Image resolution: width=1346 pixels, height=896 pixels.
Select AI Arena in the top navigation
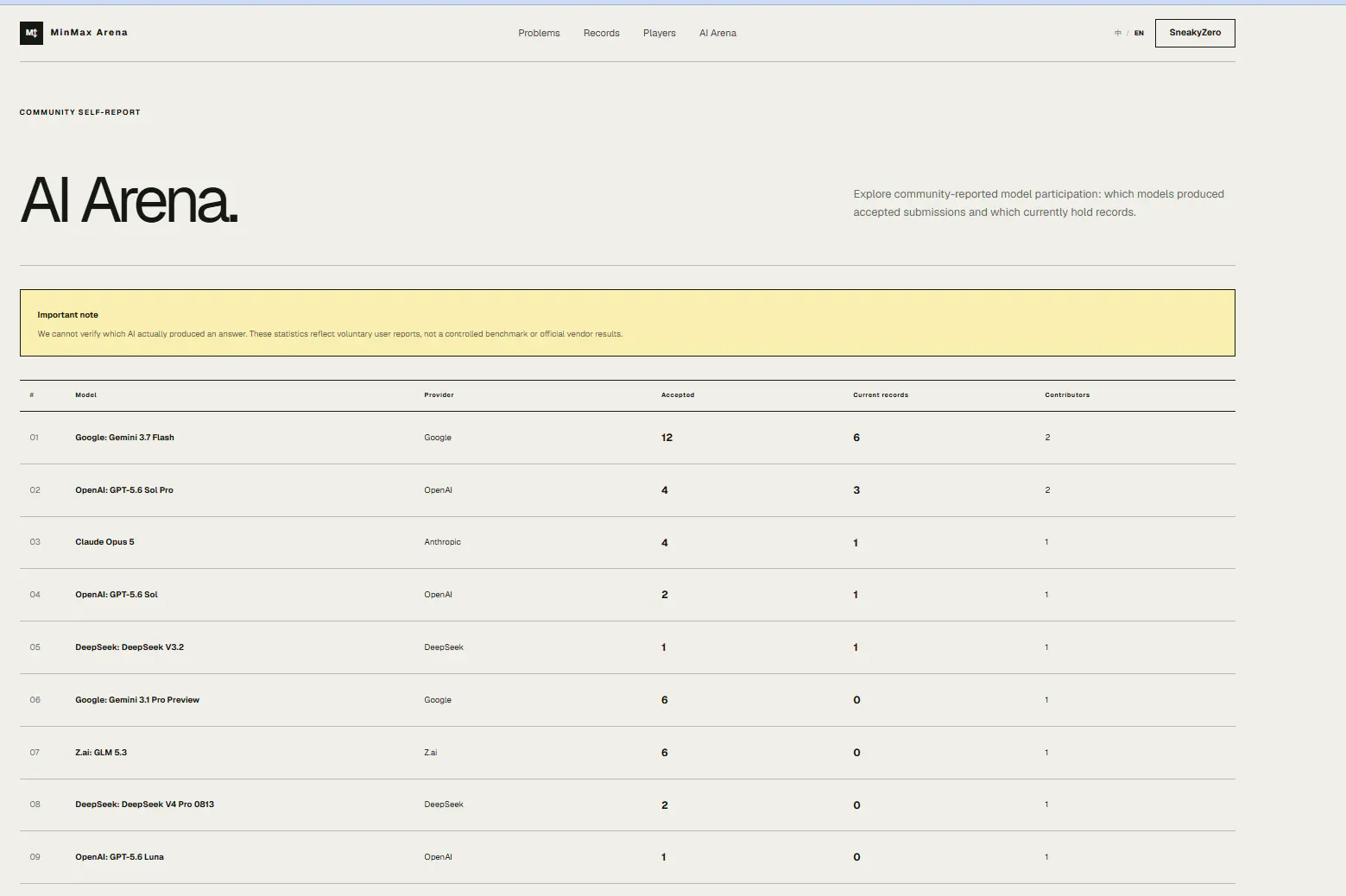click(717, 33)
